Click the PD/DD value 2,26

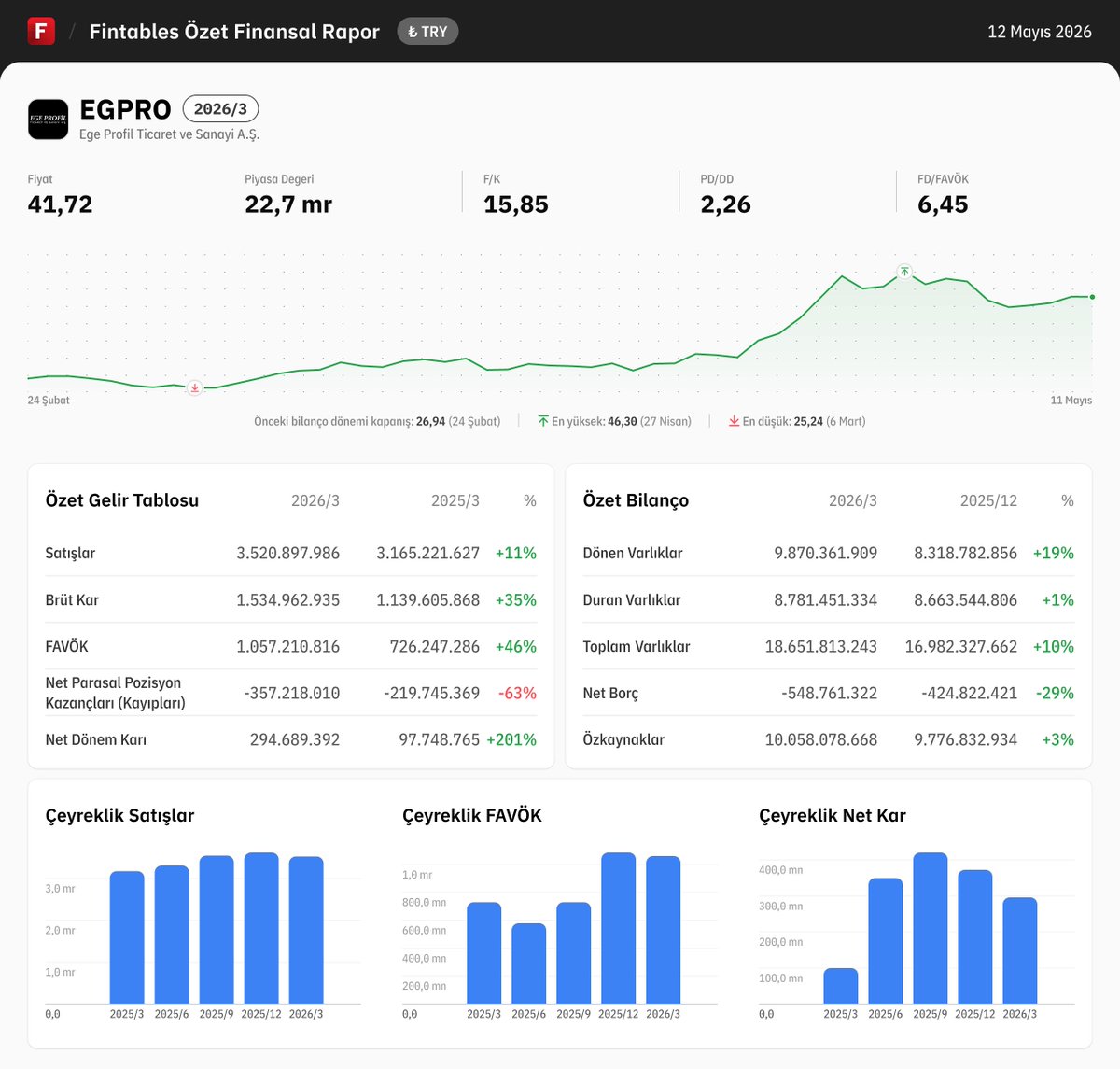pos(726,204)
